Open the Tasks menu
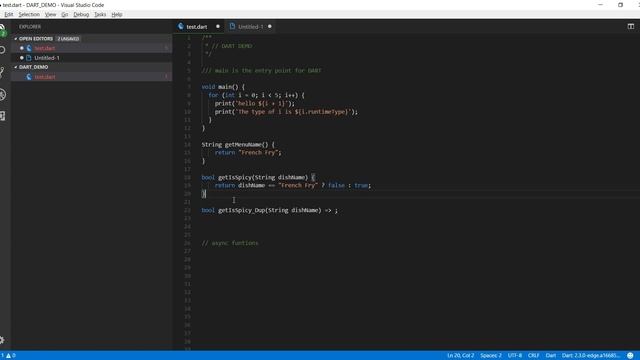 coord(100,14)
